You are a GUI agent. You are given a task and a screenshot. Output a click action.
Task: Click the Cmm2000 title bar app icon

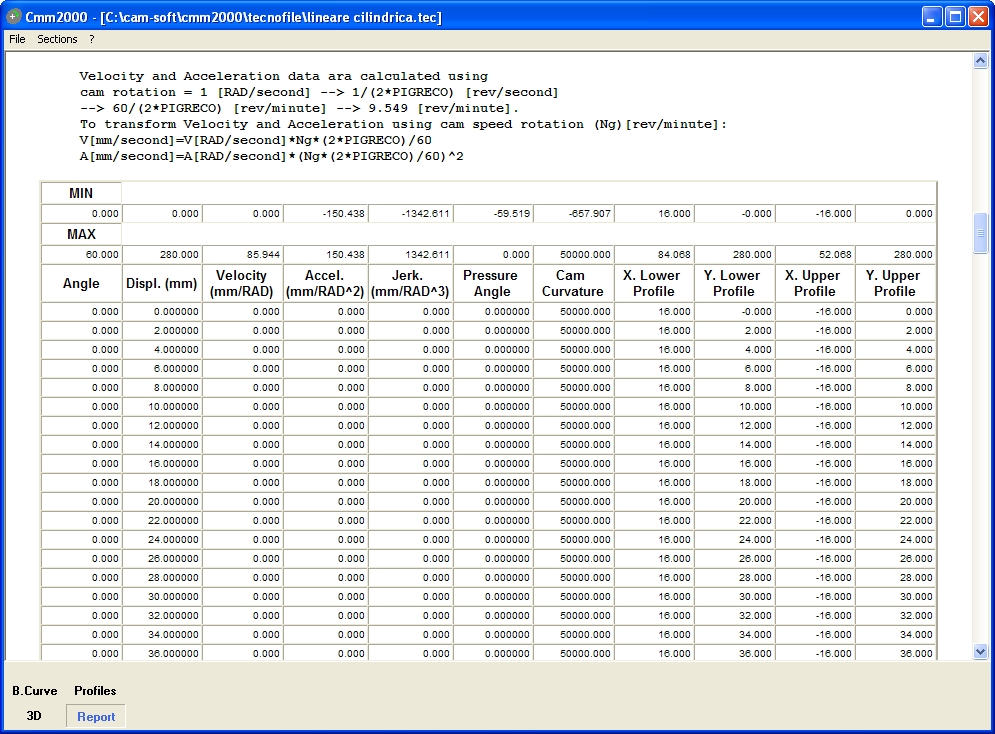[13, 16]
